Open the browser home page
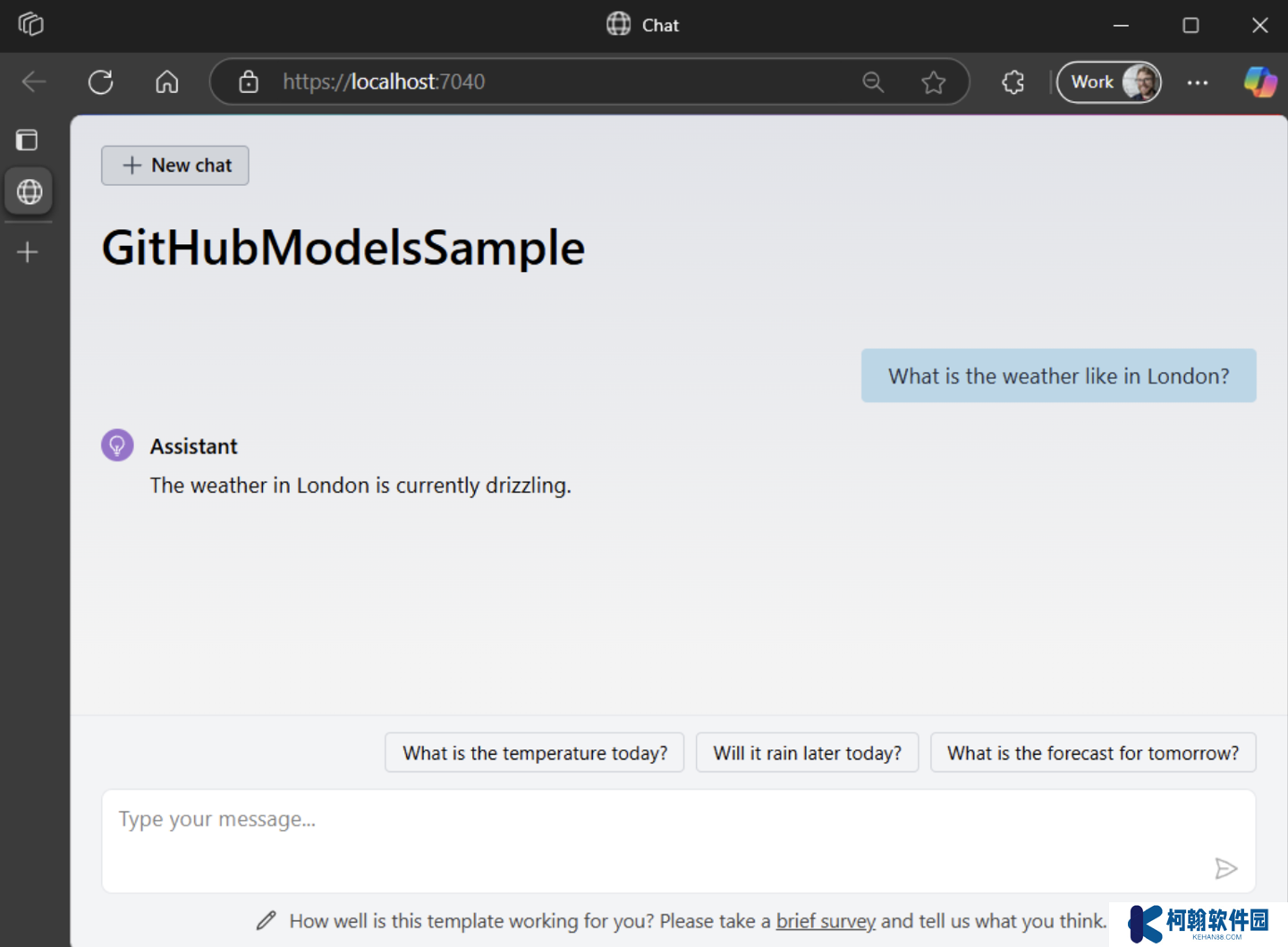The image size is (1288, 947). pos(167,81)
